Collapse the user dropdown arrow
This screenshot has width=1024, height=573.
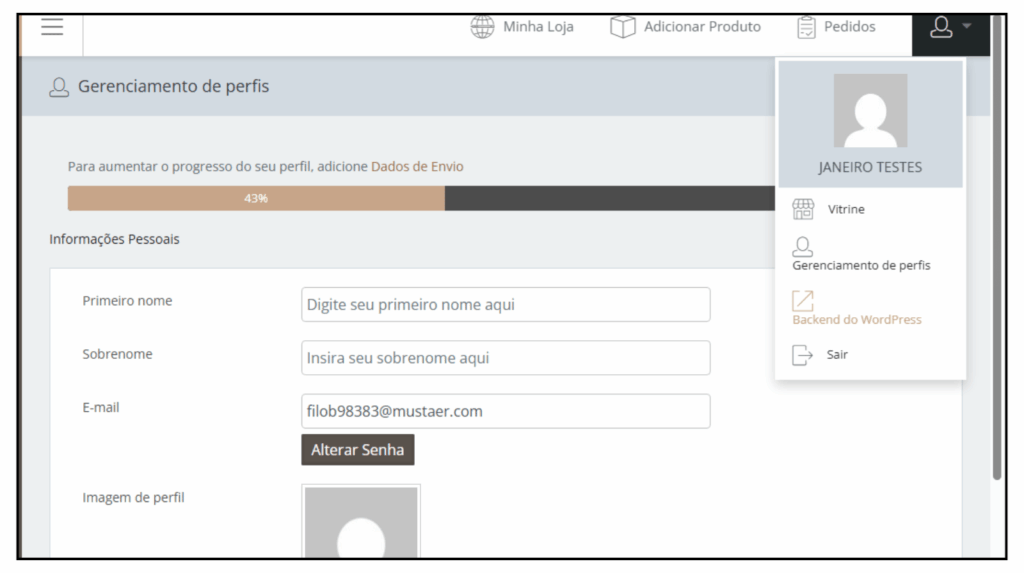click(967, 27)
